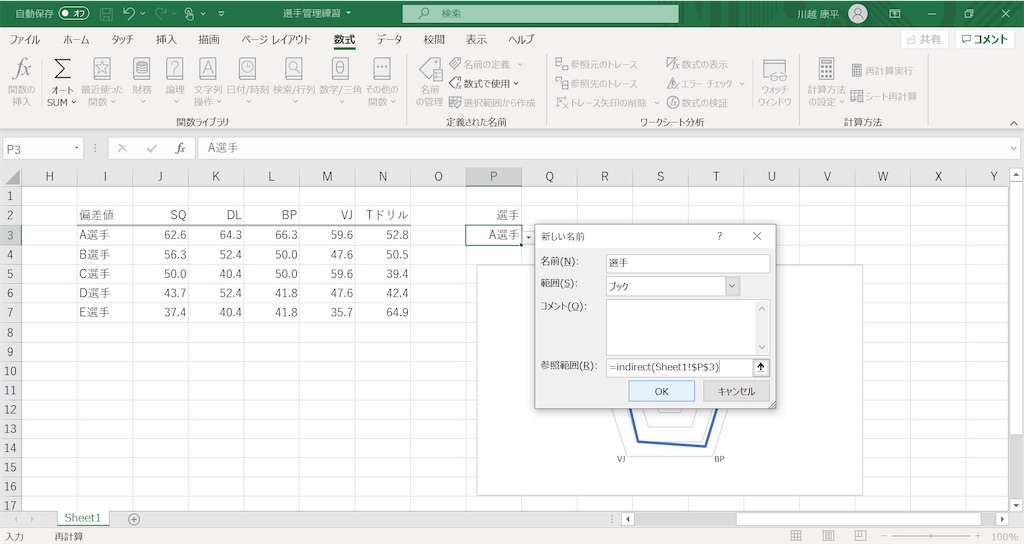Expand the Error Checking dropdown arrow

pos(742,84)
